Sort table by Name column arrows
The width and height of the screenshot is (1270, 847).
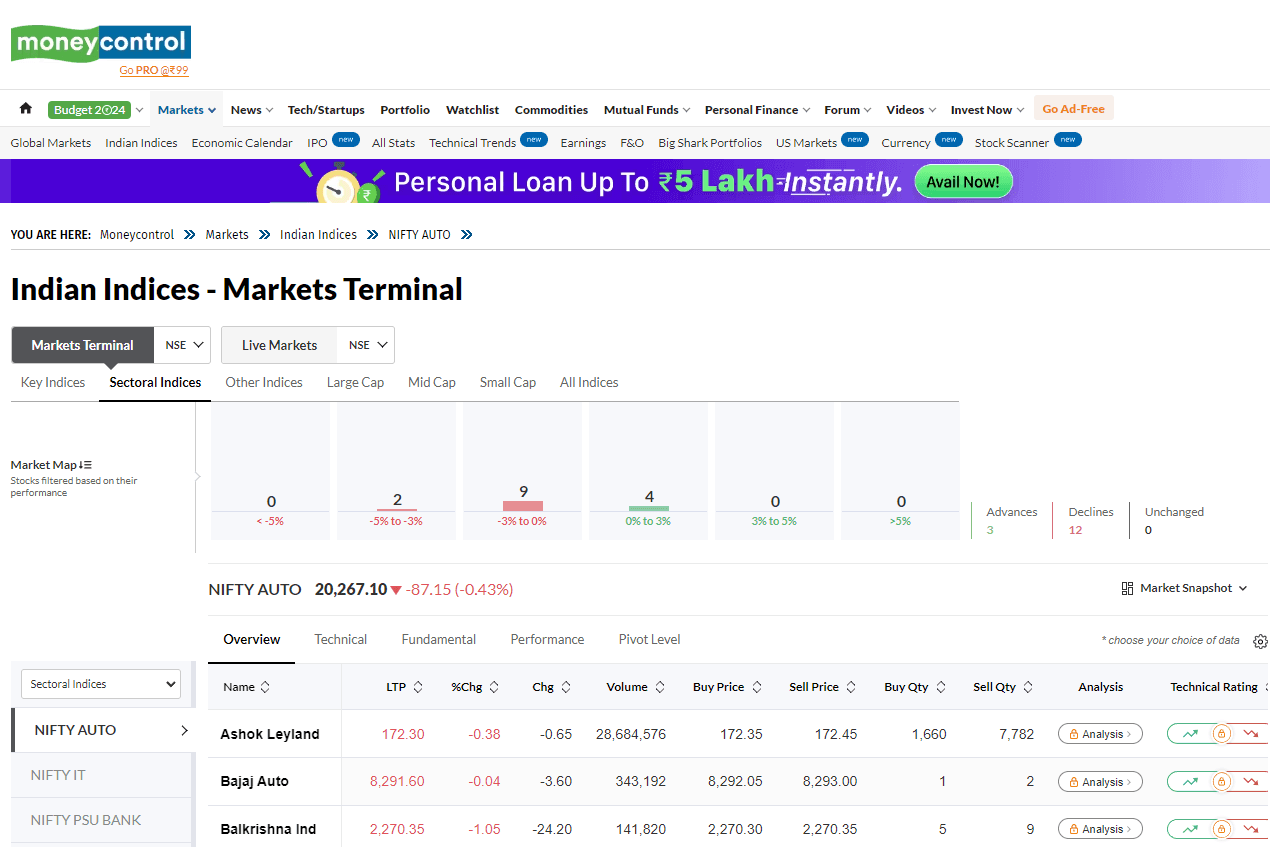pyautogui.click(x=265, y=687)
